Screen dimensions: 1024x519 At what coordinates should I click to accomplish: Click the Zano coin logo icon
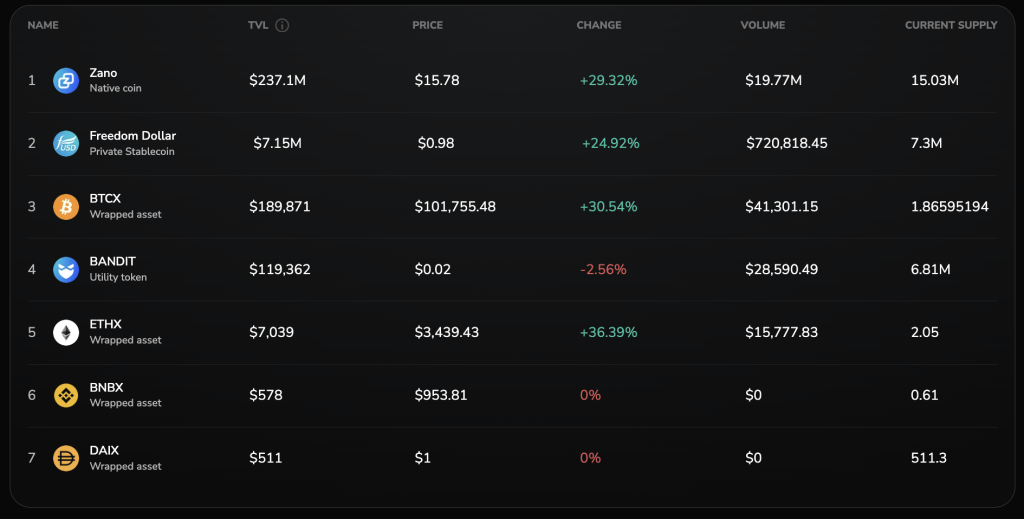(66, 80)
